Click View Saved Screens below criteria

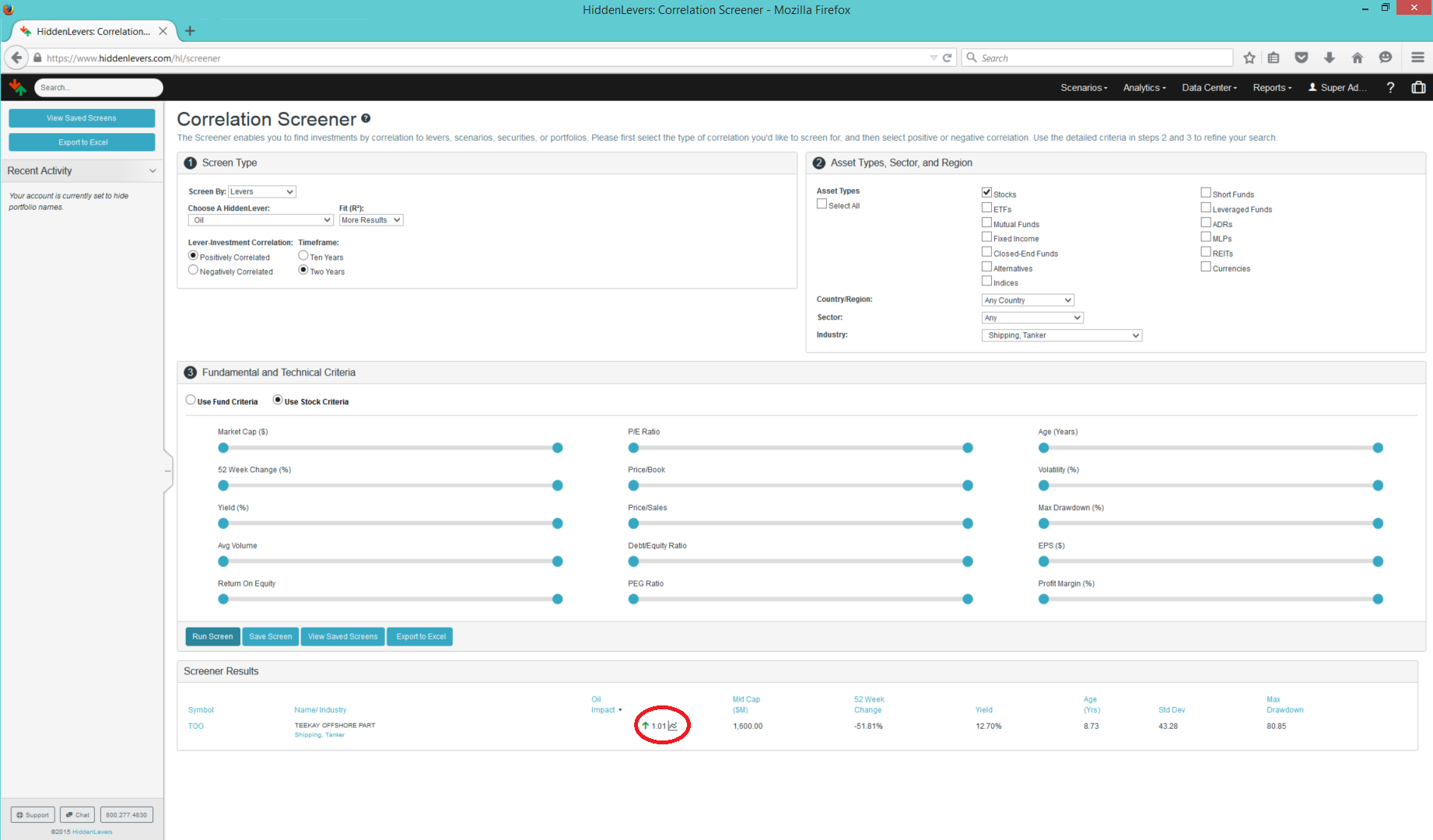click(x=342, y=636)
